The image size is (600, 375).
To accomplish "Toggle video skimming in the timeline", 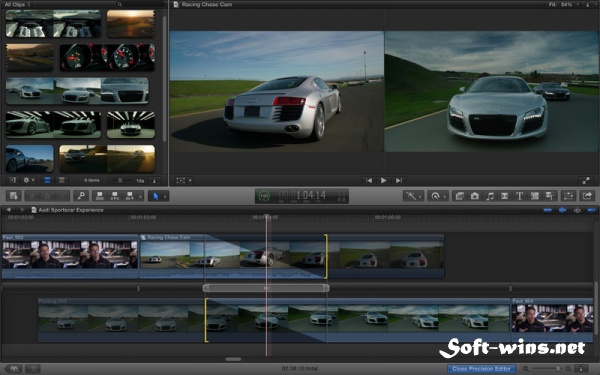I will (x=548, y=210).
